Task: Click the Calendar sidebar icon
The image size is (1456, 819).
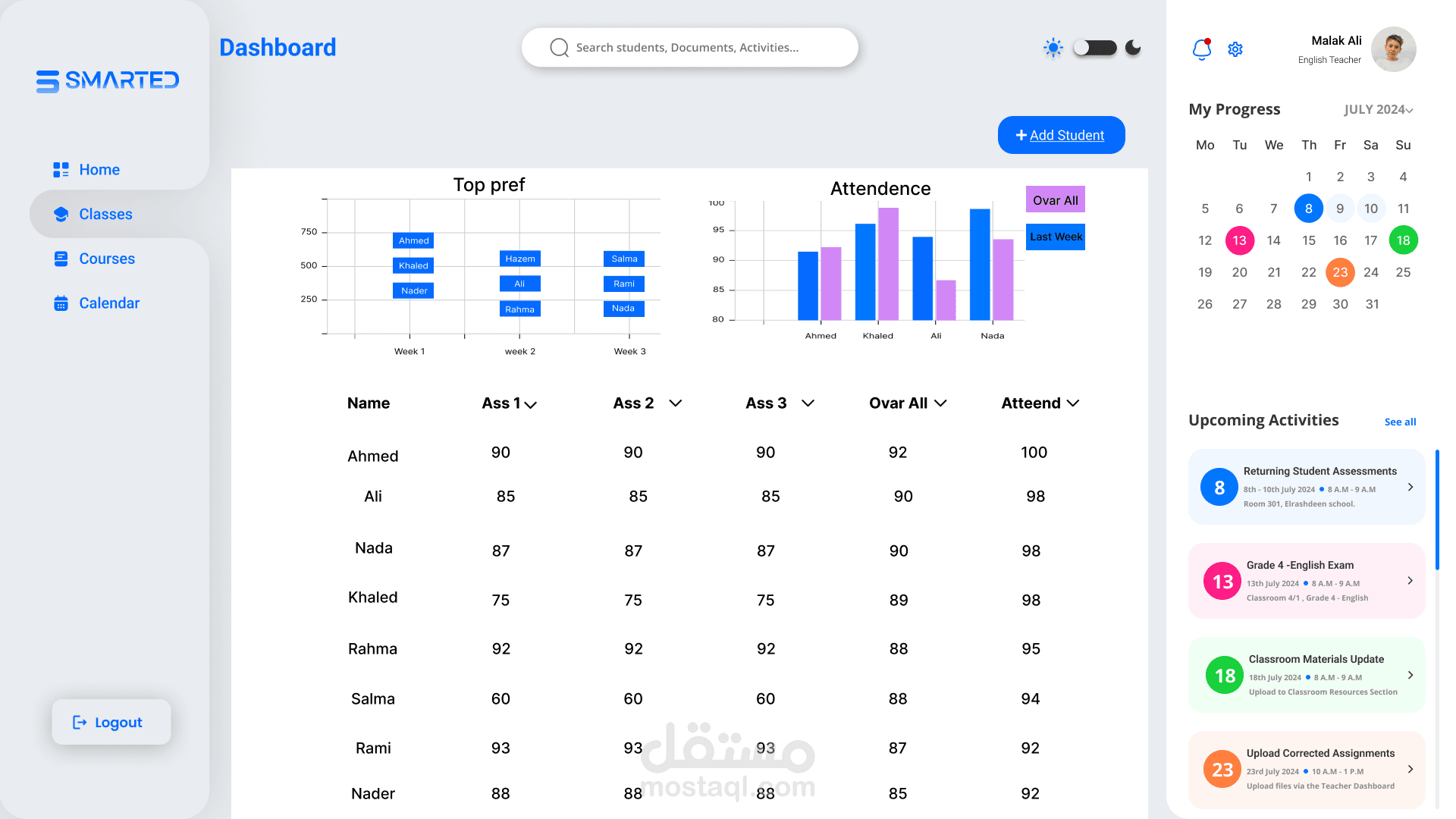Action: (x=61, y=303)
